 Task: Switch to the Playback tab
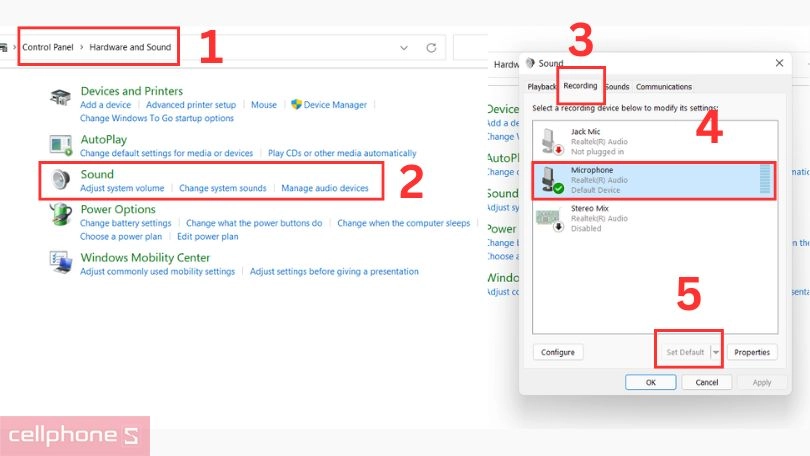(542, 87)
